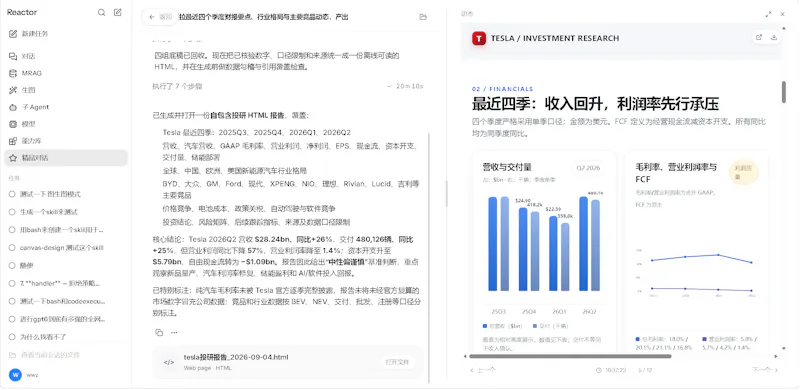
Task: Click the 营业利润率 legend entry
Action: (x=730, y=343)
